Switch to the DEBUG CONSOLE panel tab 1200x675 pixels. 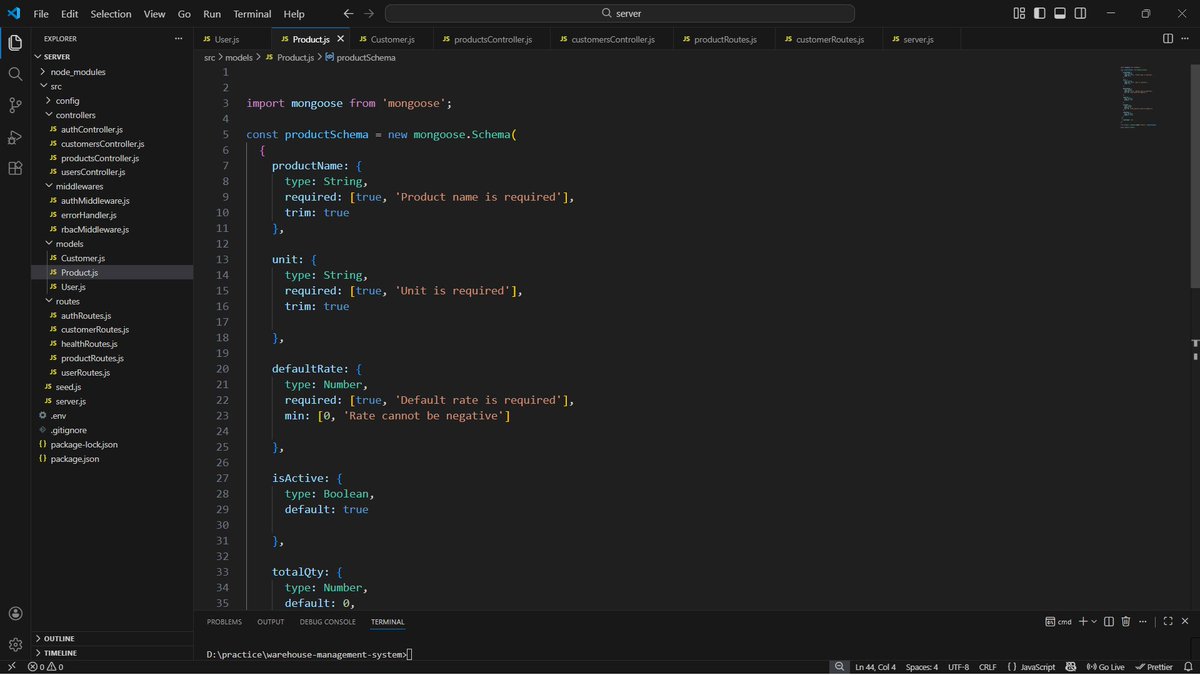(x=327, y=622)
